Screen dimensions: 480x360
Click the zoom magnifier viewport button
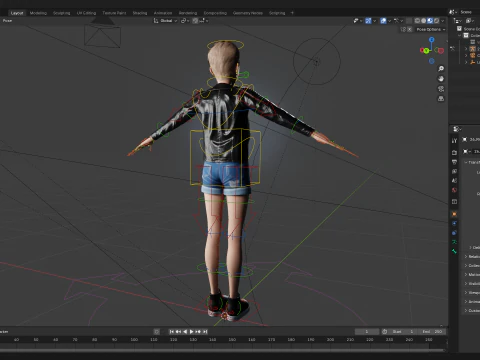coord(441,69)
